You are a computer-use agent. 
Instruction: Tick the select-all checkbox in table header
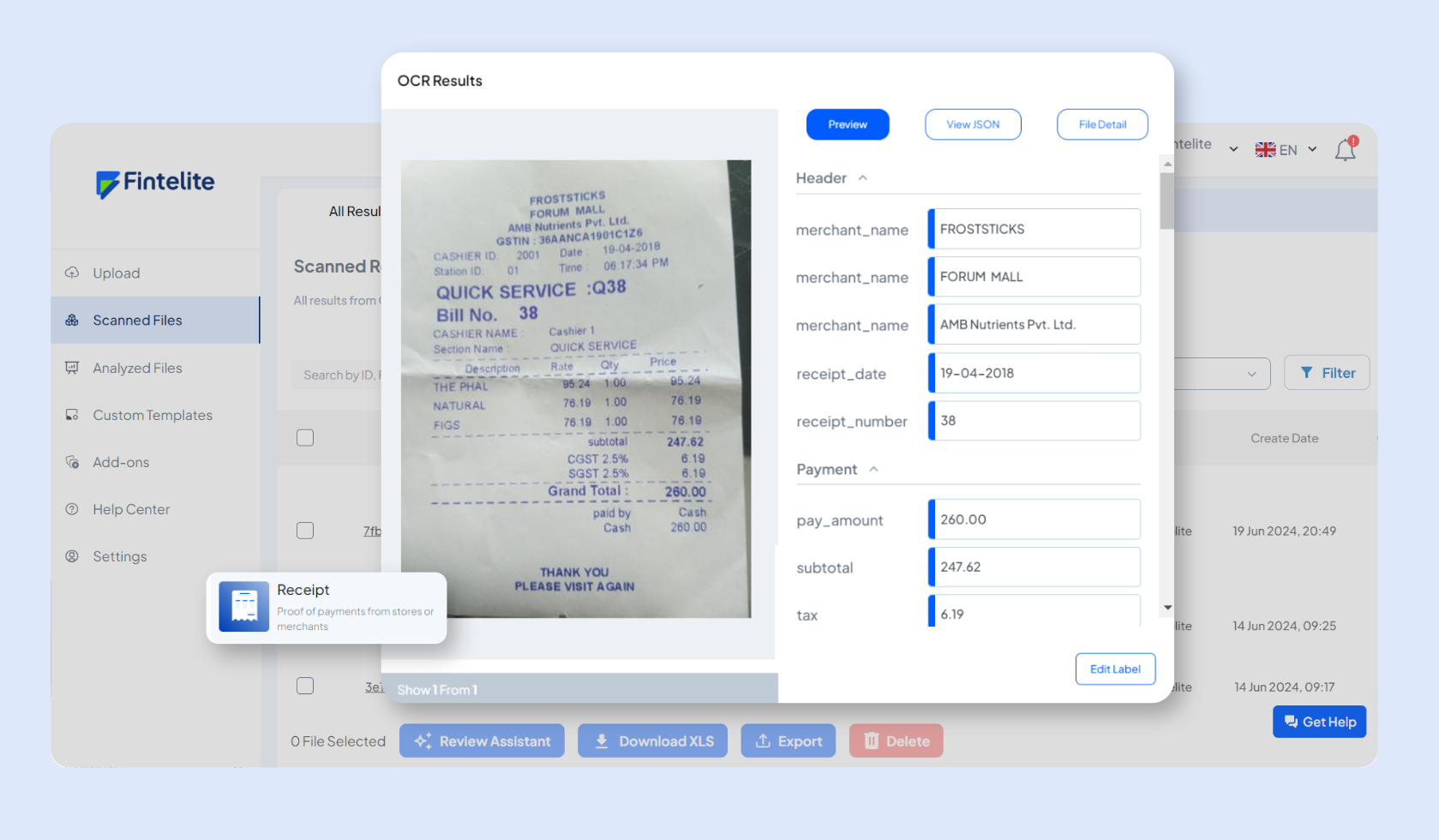[x=305, y=438]
